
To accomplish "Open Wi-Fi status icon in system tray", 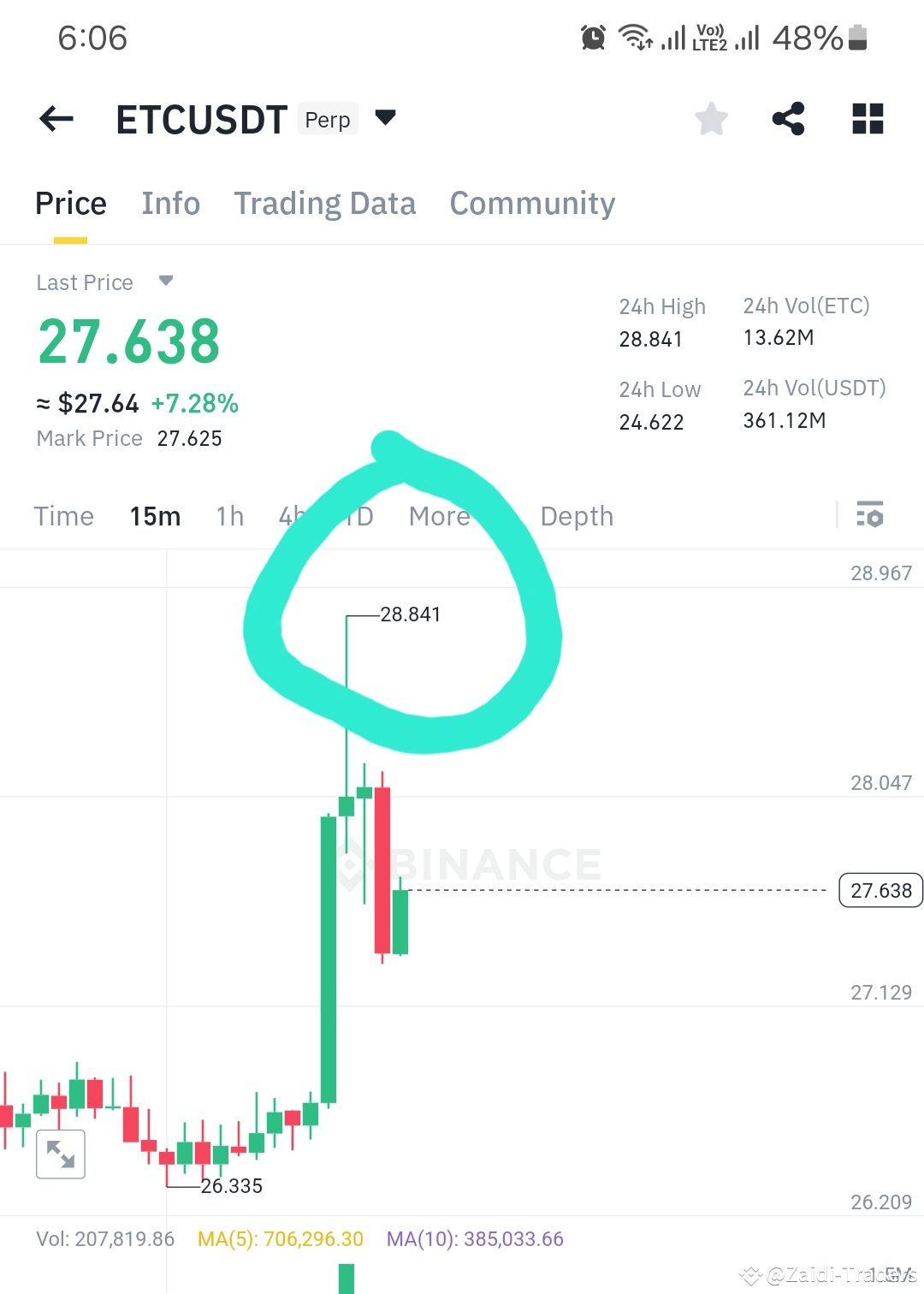I will (x=637, y=37).
